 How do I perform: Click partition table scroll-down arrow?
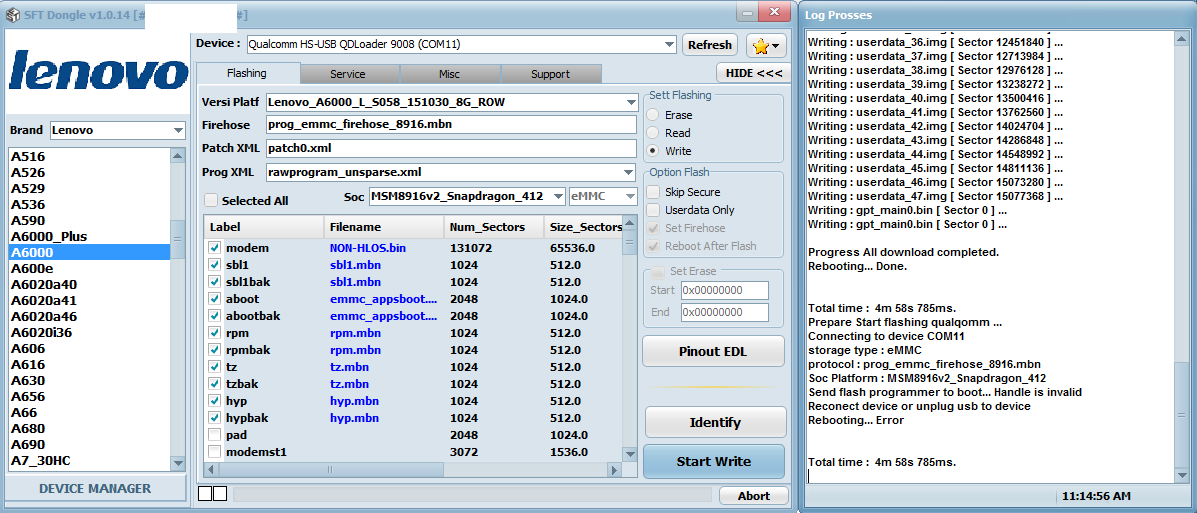630,453
